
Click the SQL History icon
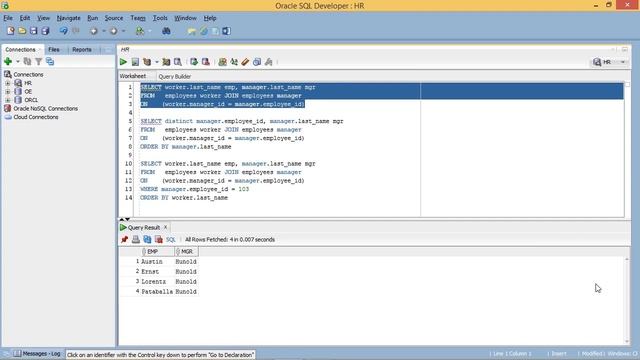pos(257,62)
